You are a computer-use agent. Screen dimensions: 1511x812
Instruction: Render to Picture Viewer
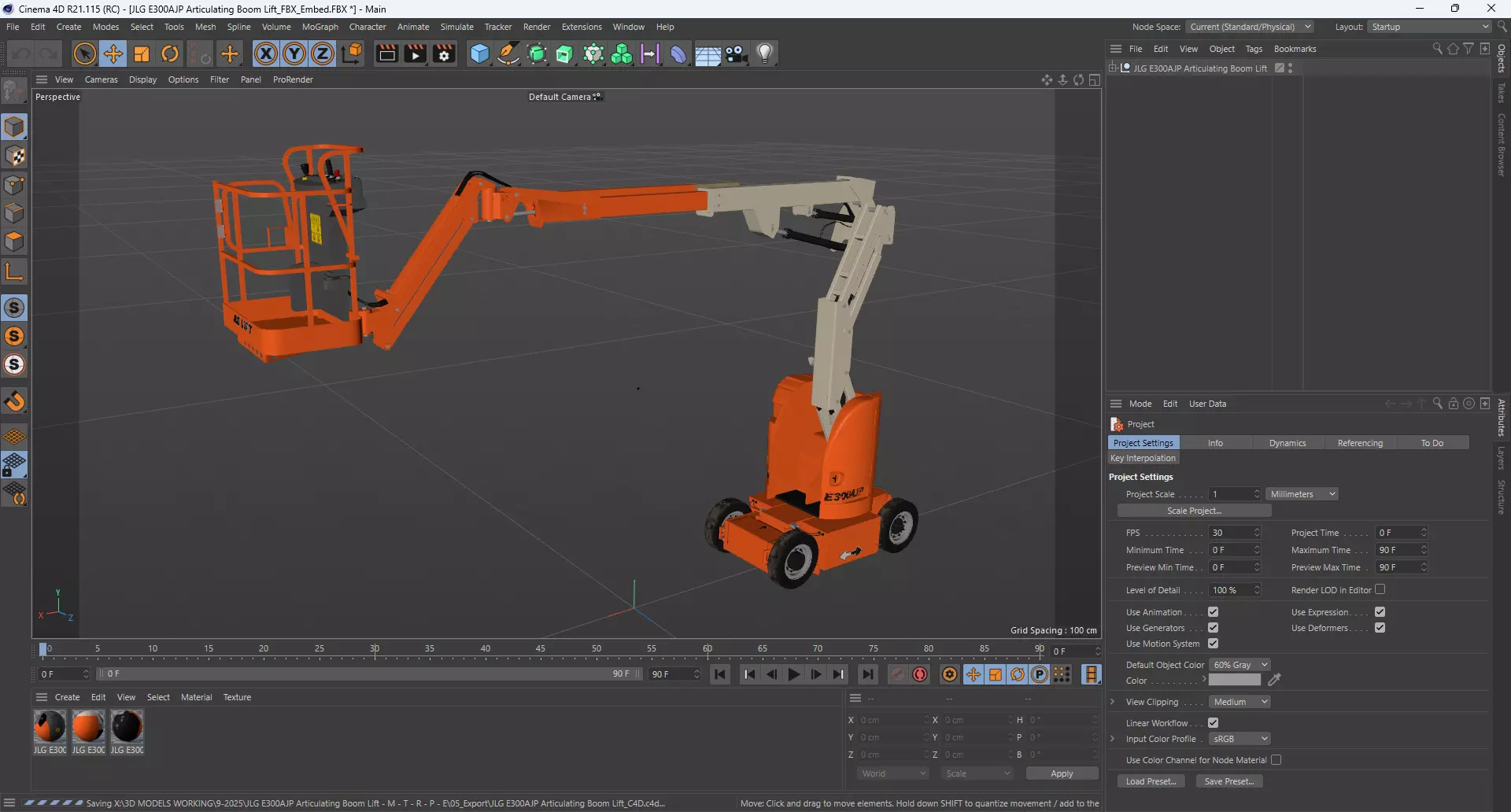click(x=415, y=54)
